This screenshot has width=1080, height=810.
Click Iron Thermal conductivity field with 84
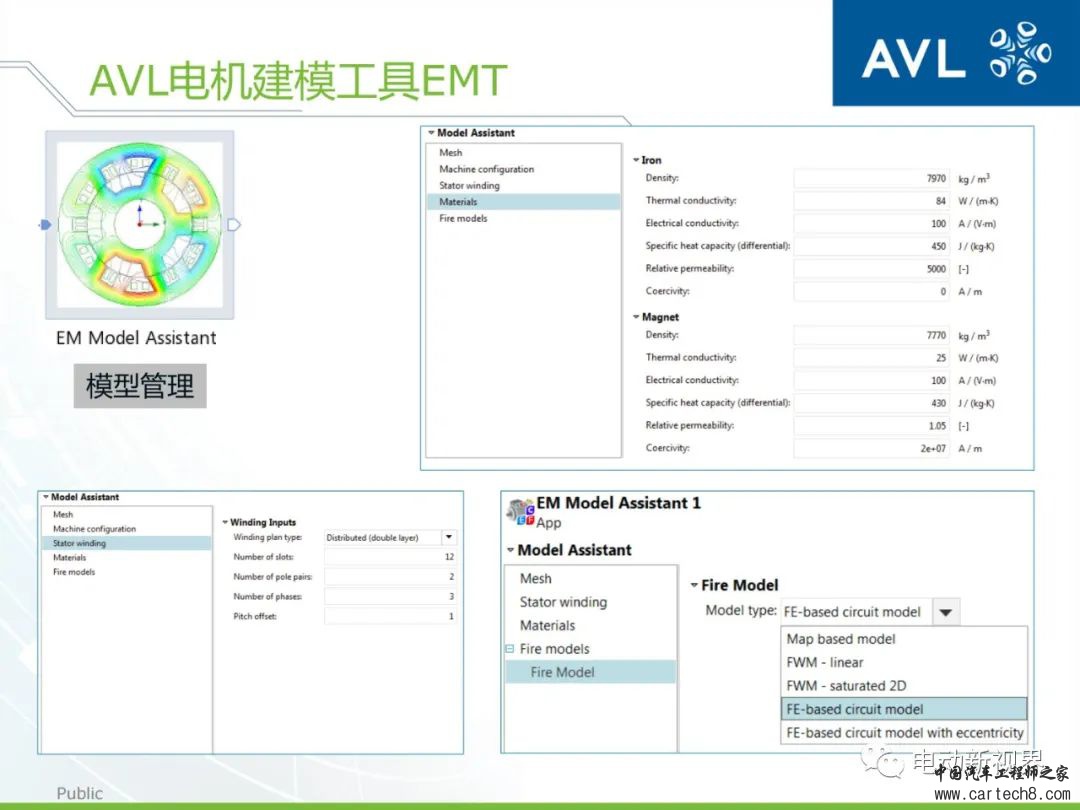(x=871, y=201)
